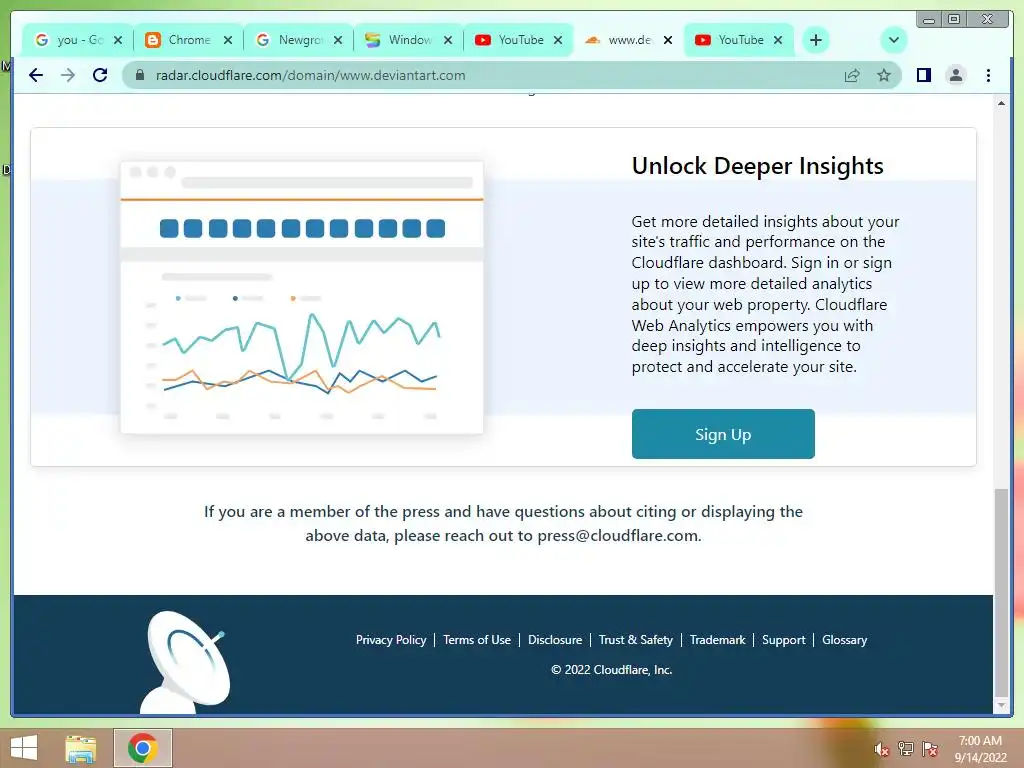The height and width of the screenshot is (768, 1024).
Task: Close the www.de Cloudflare tab
Action: (667, 40)
